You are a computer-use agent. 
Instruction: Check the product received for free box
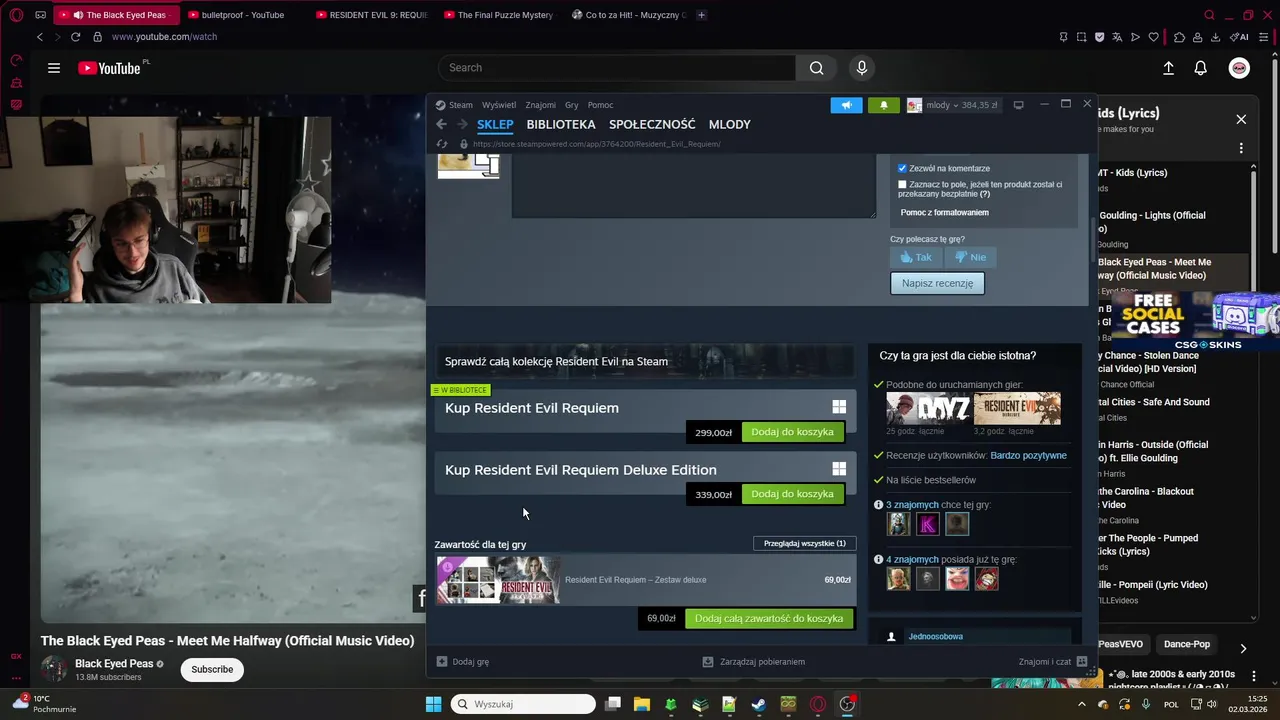[902, 184]
